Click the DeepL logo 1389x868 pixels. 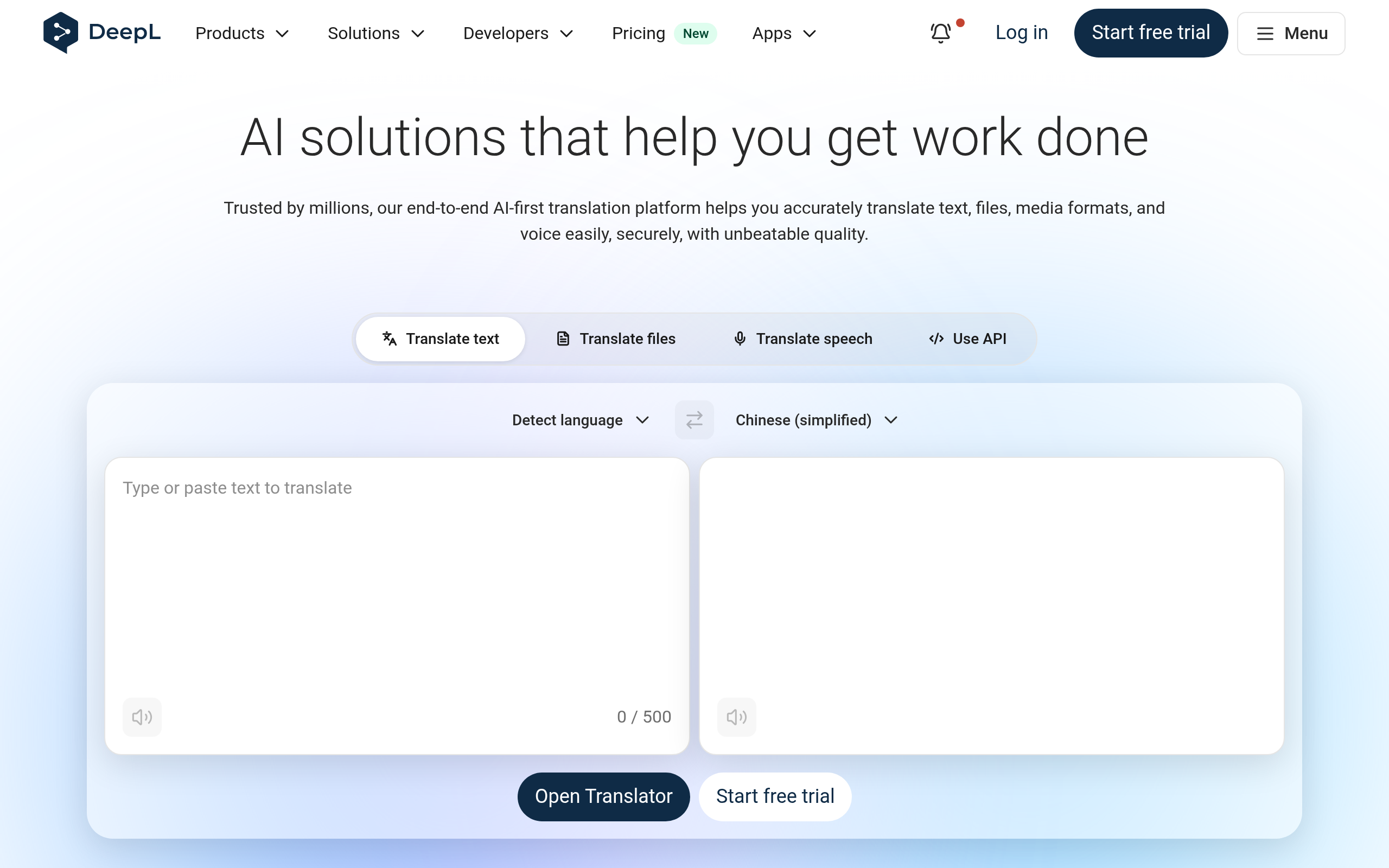(102, 33)
